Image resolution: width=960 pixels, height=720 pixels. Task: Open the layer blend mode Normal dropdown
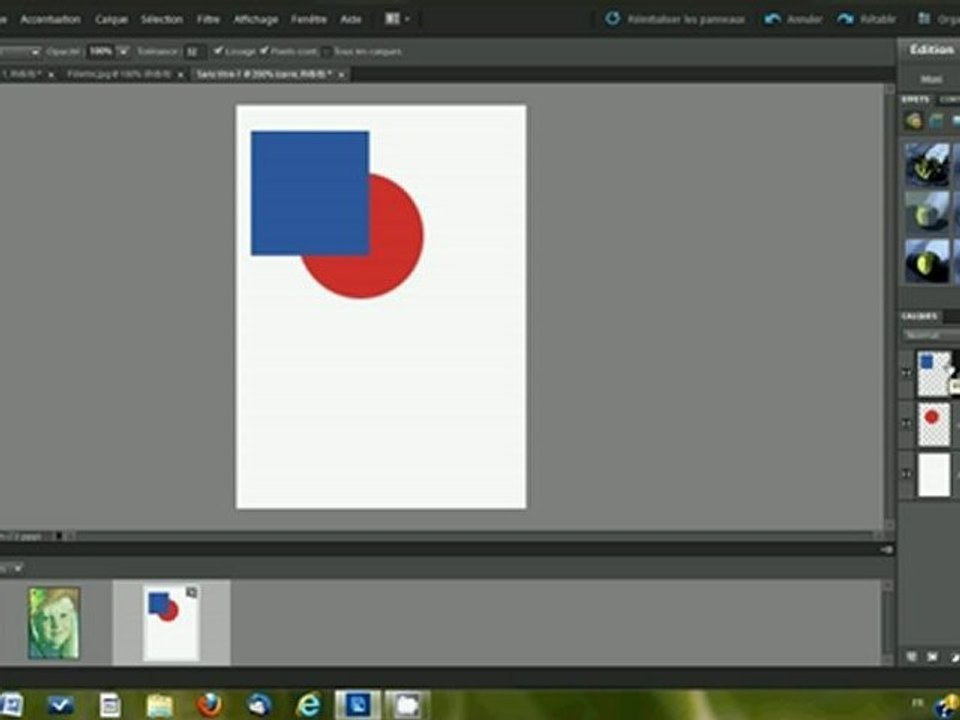[x=931, y=336]
